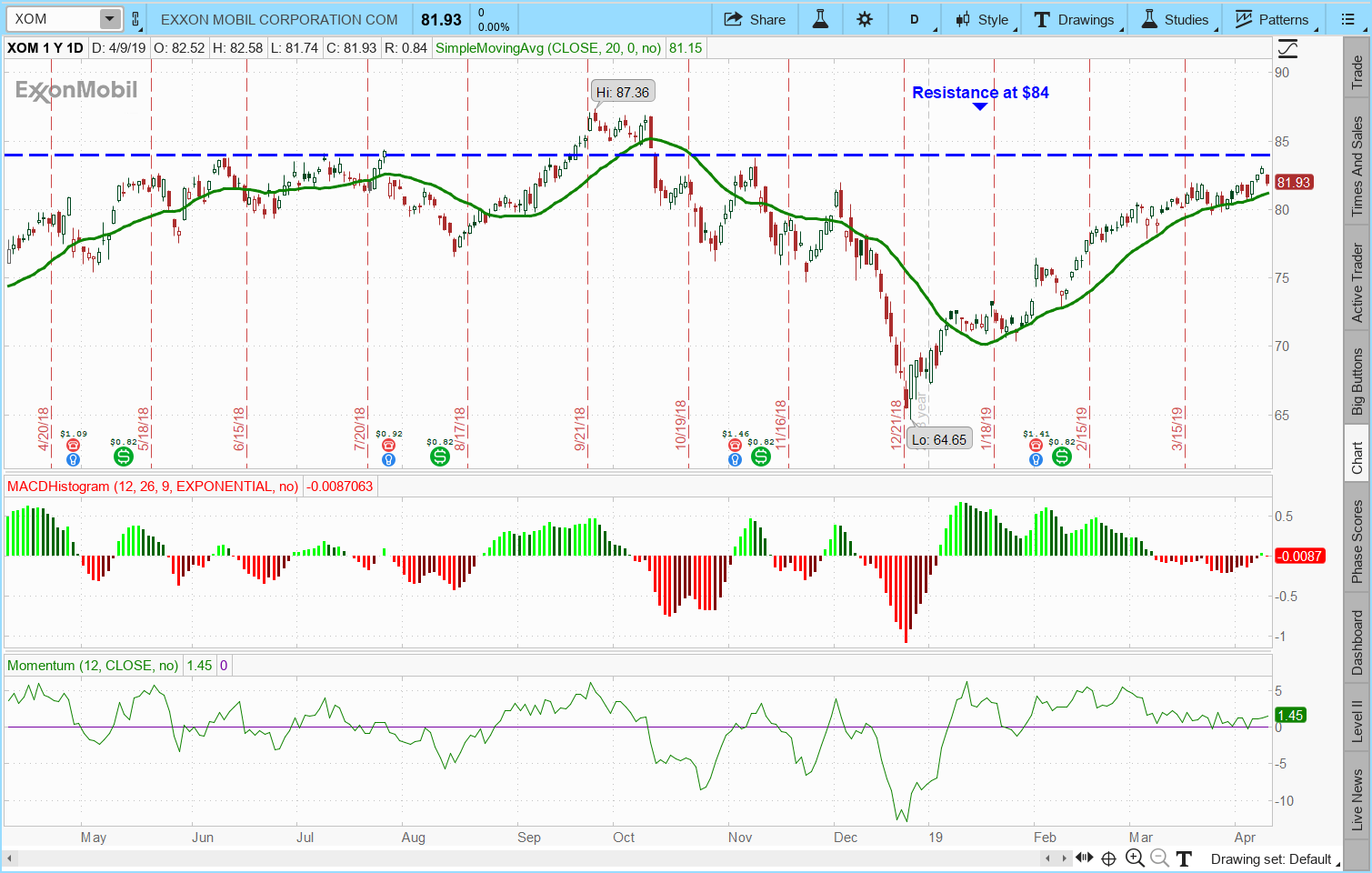Open the Patterns dropdown menu

pos(1272,19)
